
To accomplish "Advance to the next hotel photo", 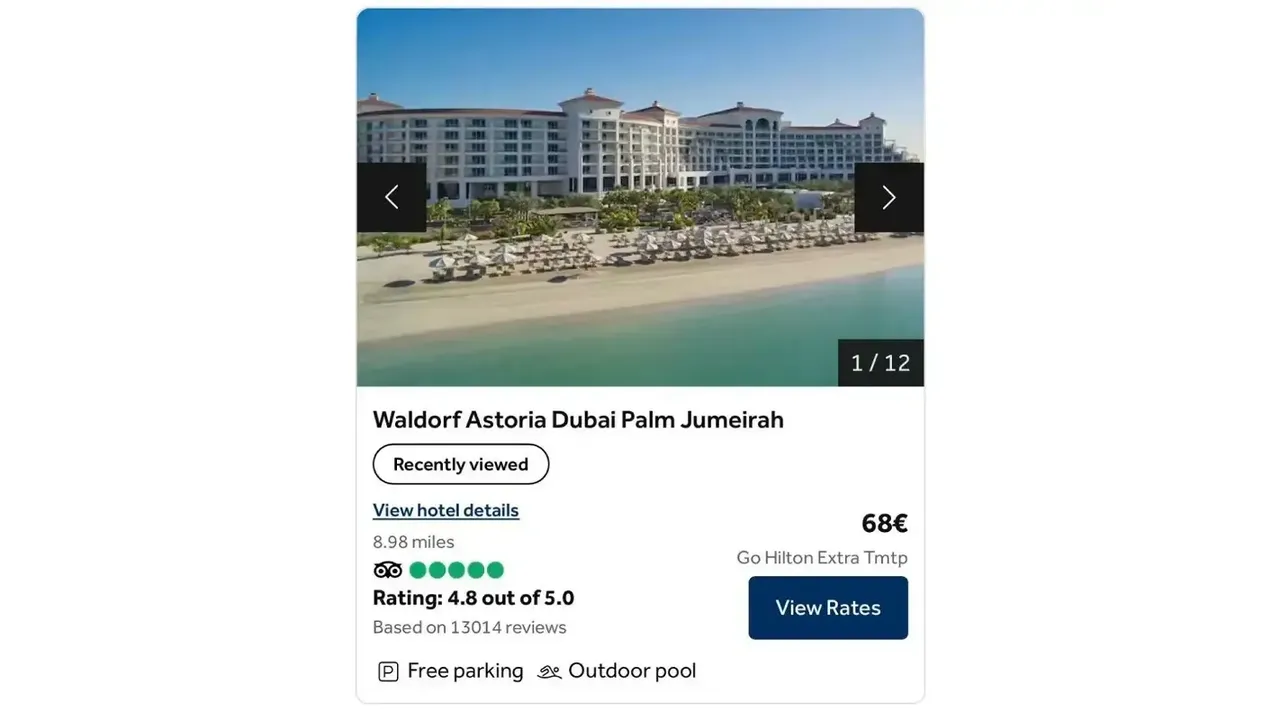I will (x=889, y=197).
